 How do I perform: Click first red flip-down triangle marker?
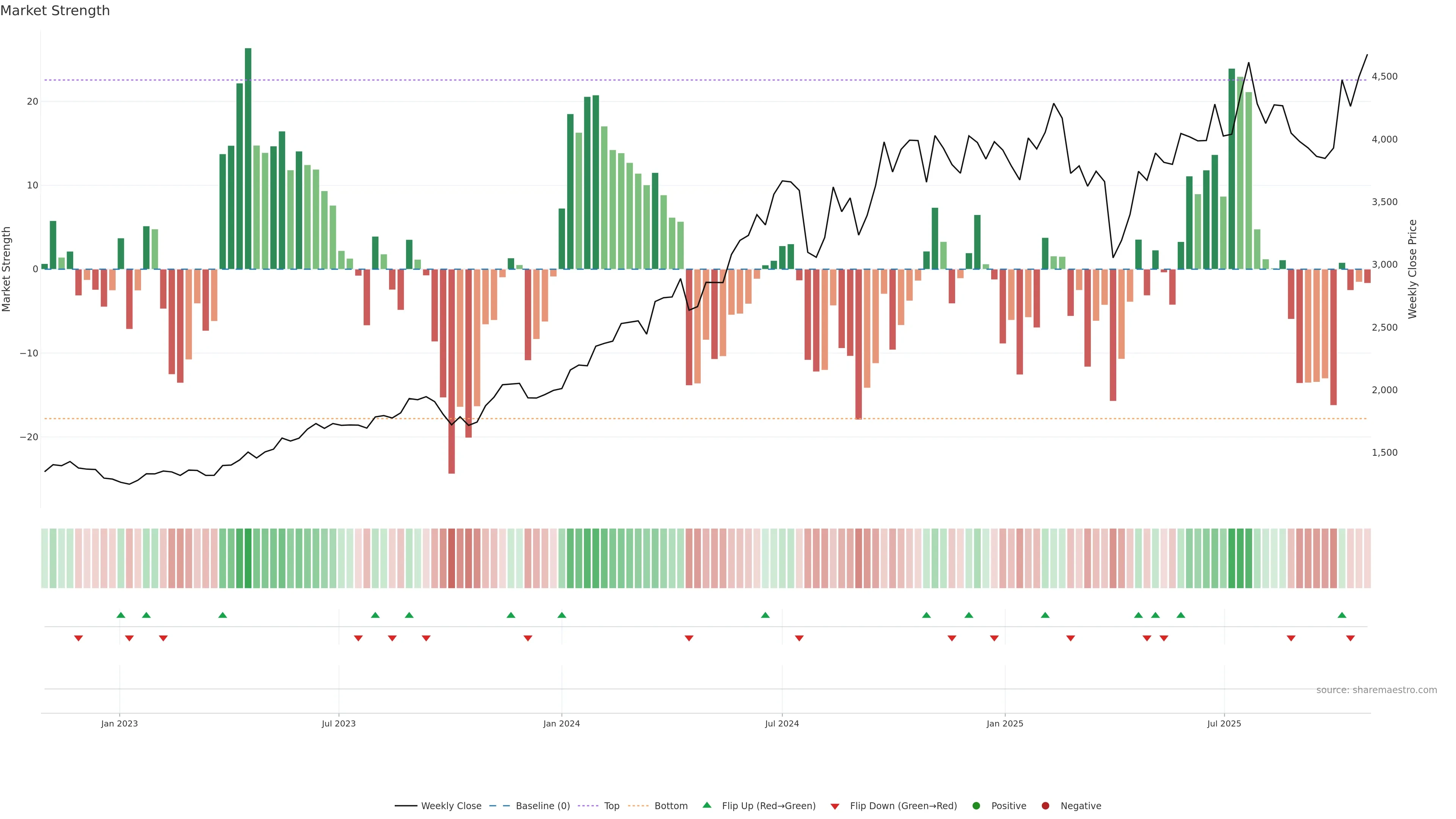78,638
